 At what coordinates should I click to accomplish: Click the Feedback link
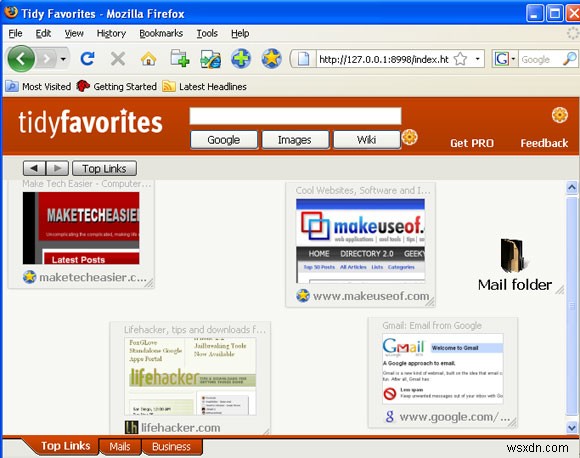544,143
